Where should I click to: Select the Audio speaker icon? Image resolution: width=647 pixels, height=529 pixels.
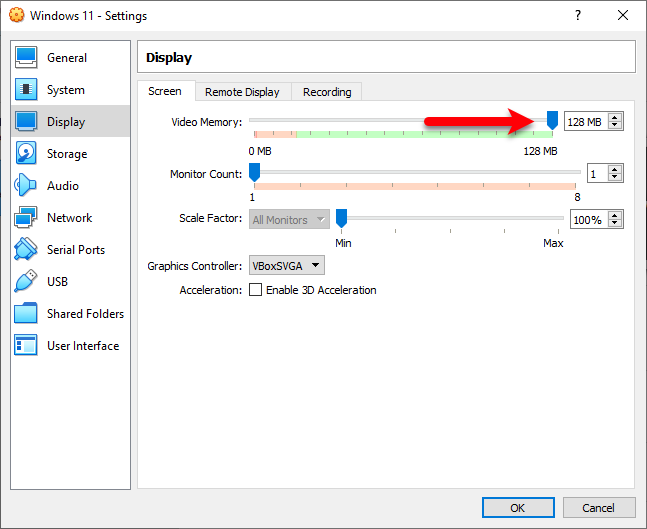click(x=26, y=185)
